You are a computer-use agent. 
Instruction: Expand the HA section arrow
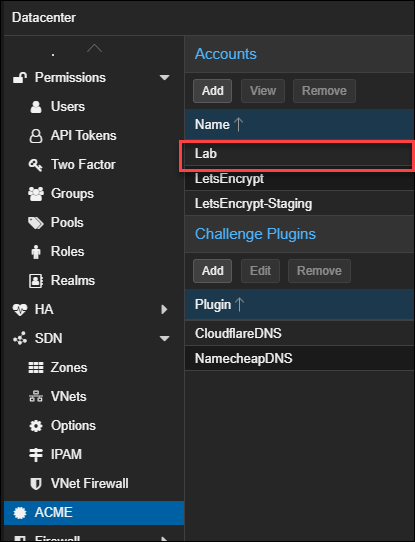tap(164, 309)
